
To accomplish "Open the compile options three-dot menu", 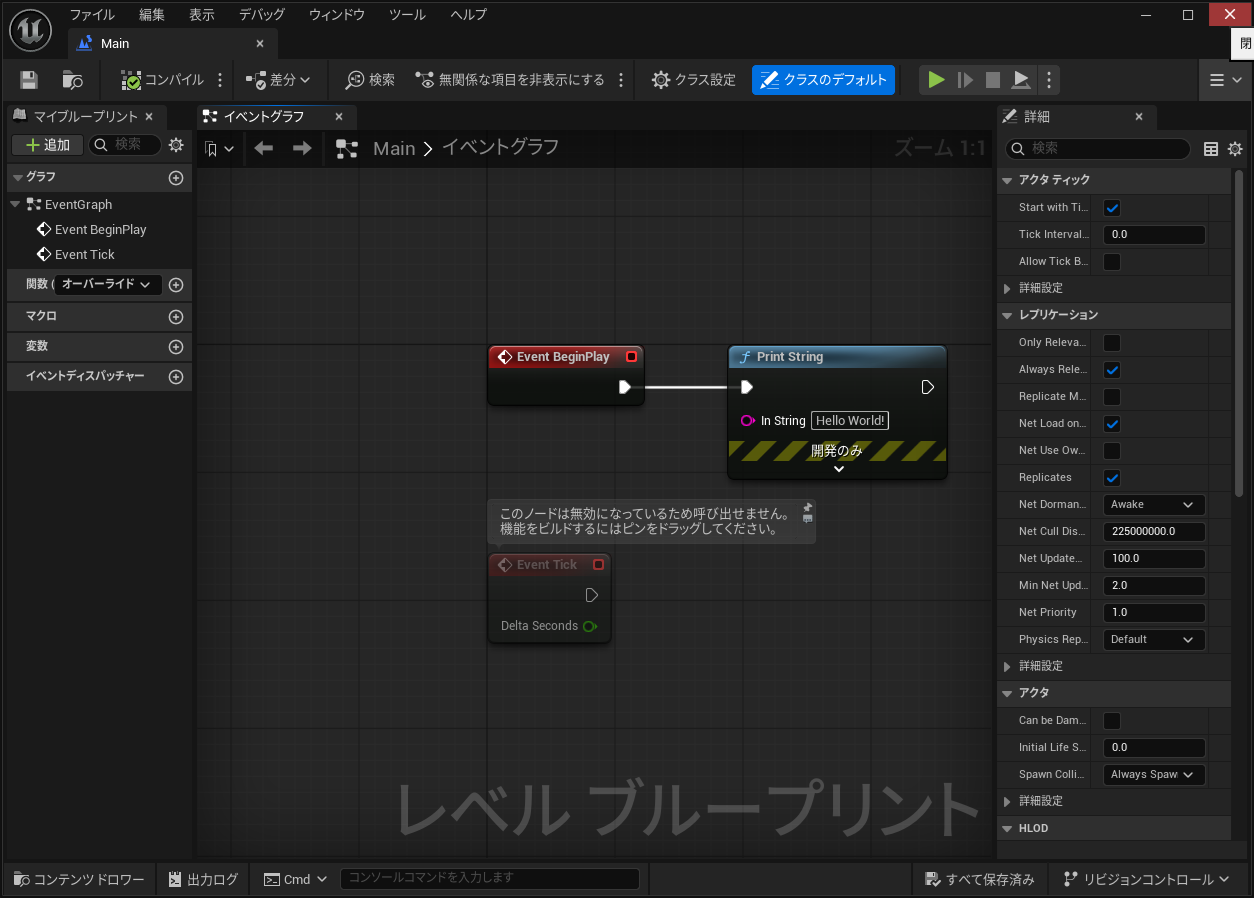I will point(220,80).
